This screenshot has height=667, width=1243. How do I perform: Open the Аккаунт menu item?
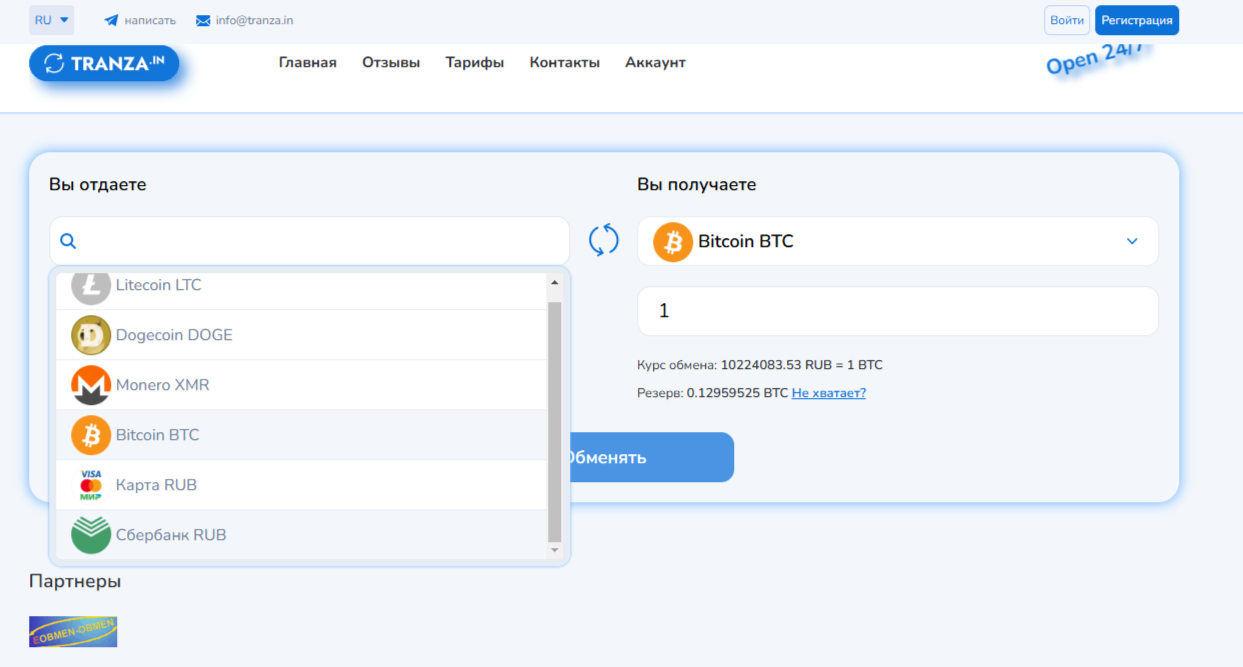click(x=656, y=62)
